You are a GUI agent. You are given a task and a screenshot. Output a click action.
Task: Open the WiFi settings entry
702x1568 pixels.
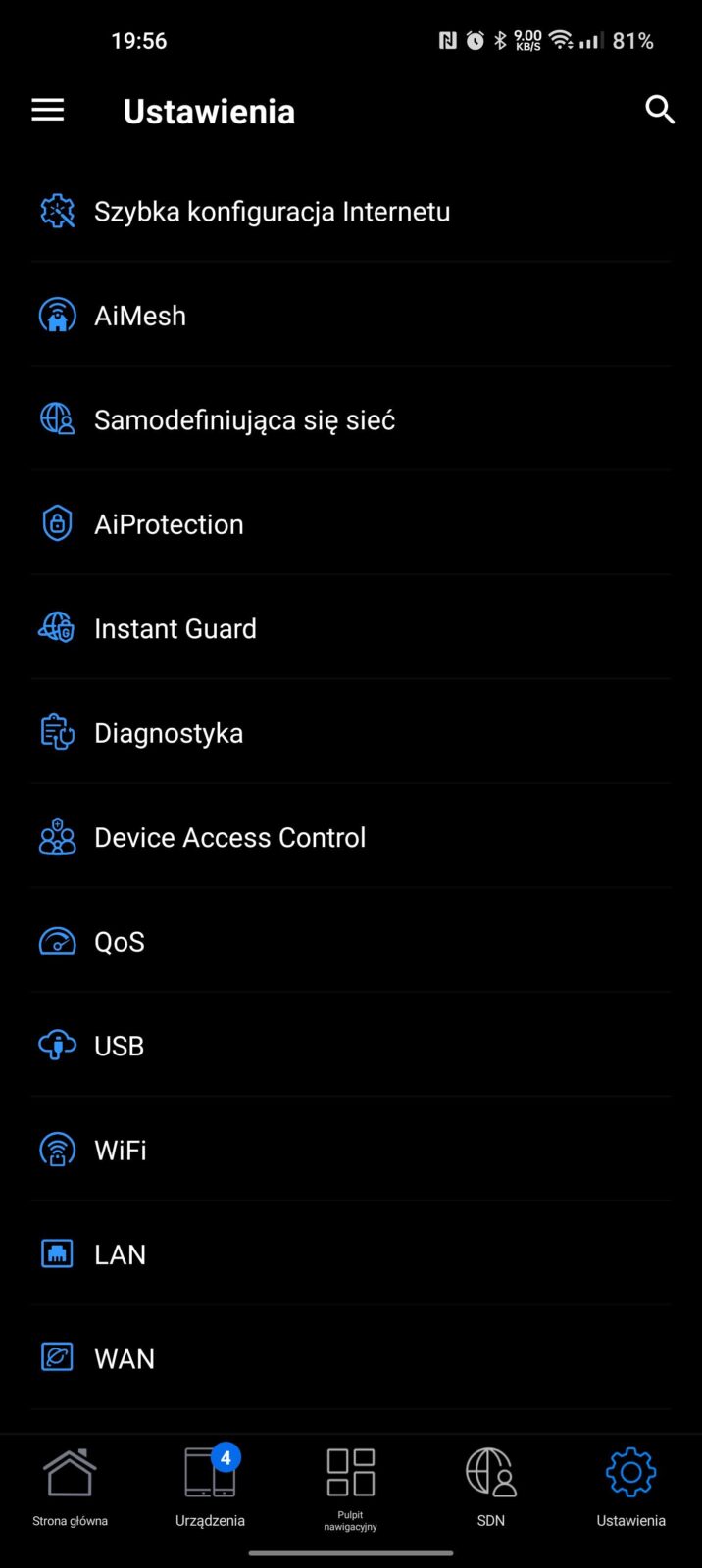[121, 1151]
